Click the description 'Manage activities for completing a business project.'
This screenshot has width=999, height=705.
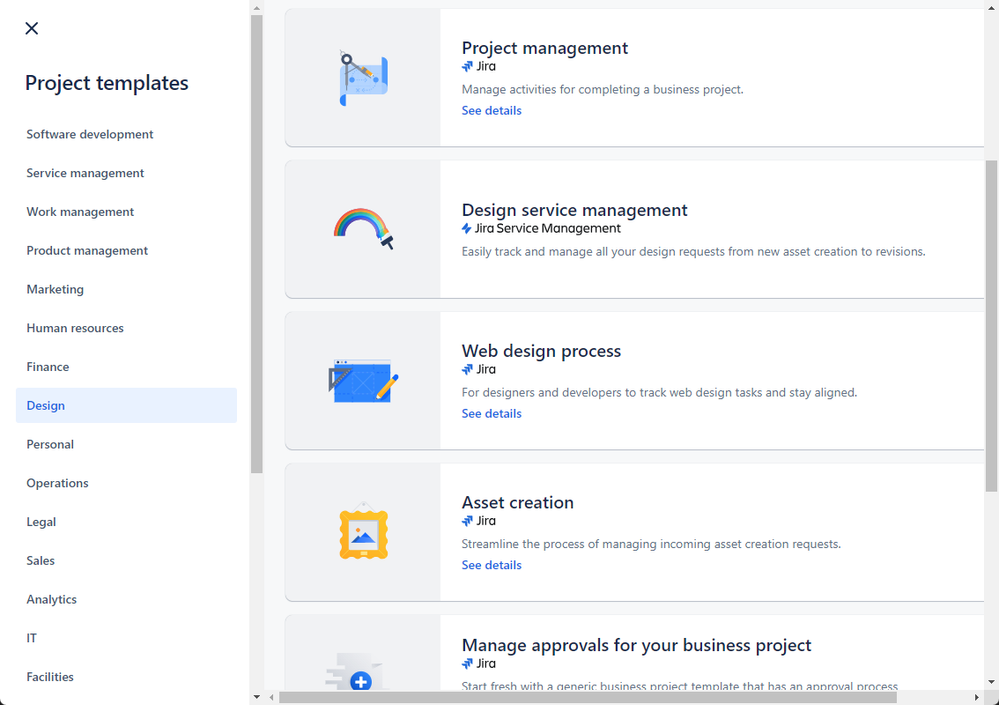click(x=603, y=90)
